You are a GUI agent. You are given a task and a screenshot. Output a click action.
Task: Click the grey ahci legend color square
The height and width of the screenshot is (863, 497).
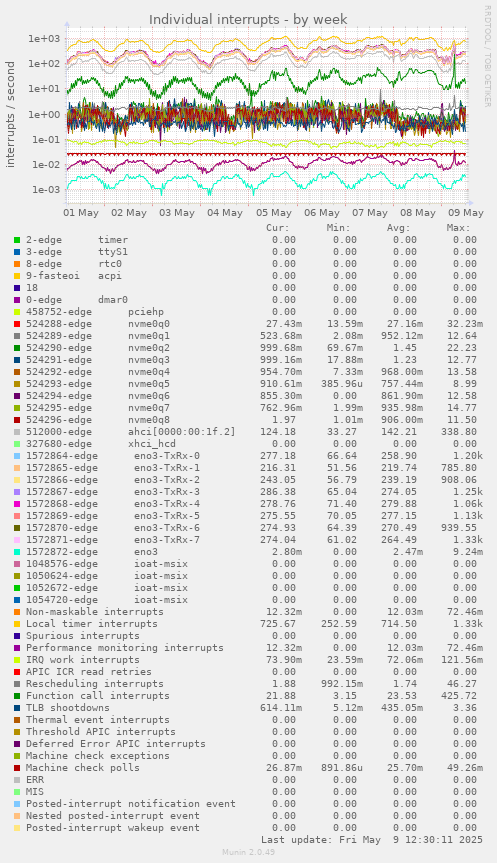click(17, 432)
